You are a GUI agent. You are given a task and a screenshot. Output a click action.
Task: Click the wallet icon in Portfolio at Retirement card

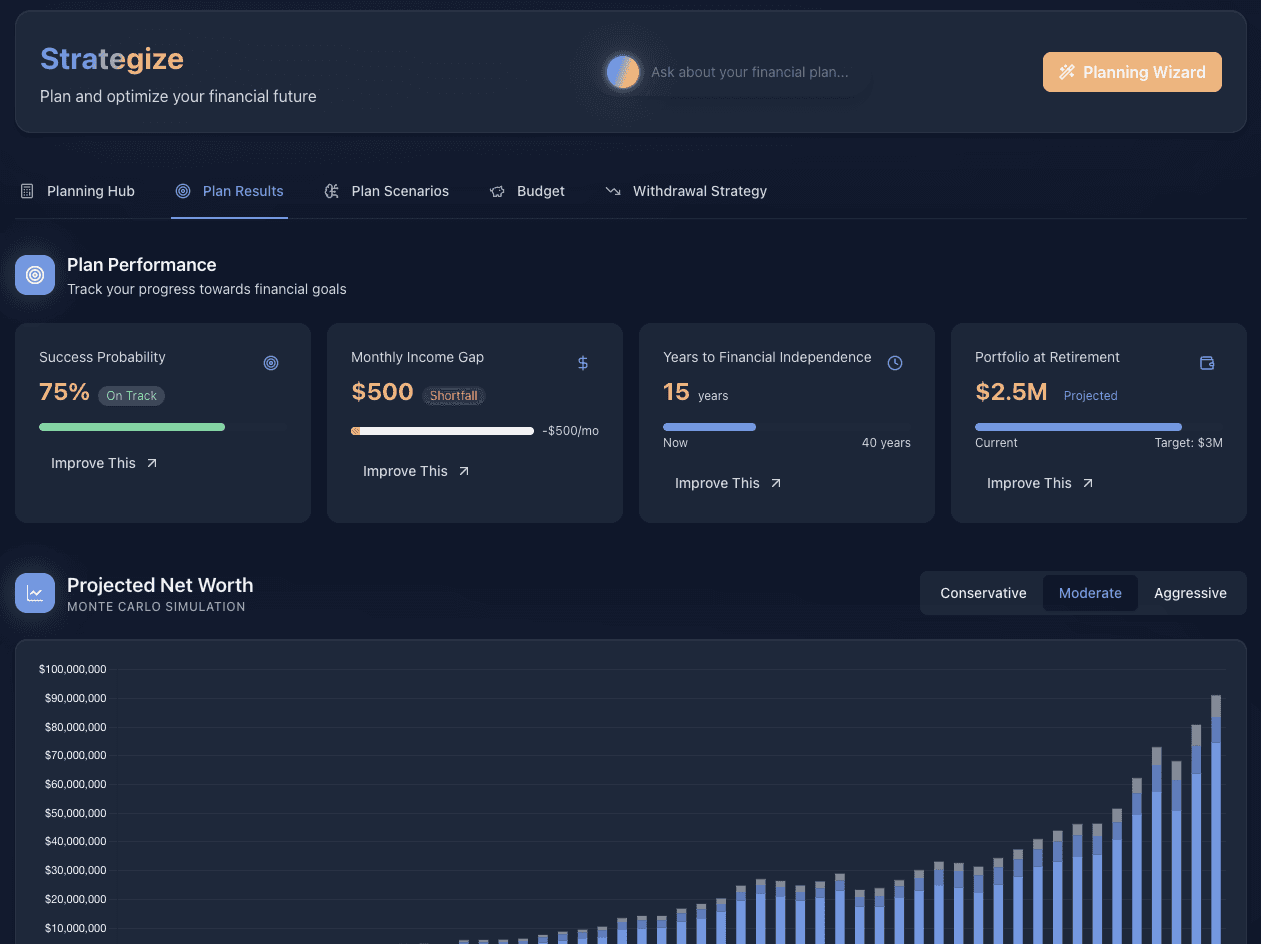click(x=1207, y=363)
